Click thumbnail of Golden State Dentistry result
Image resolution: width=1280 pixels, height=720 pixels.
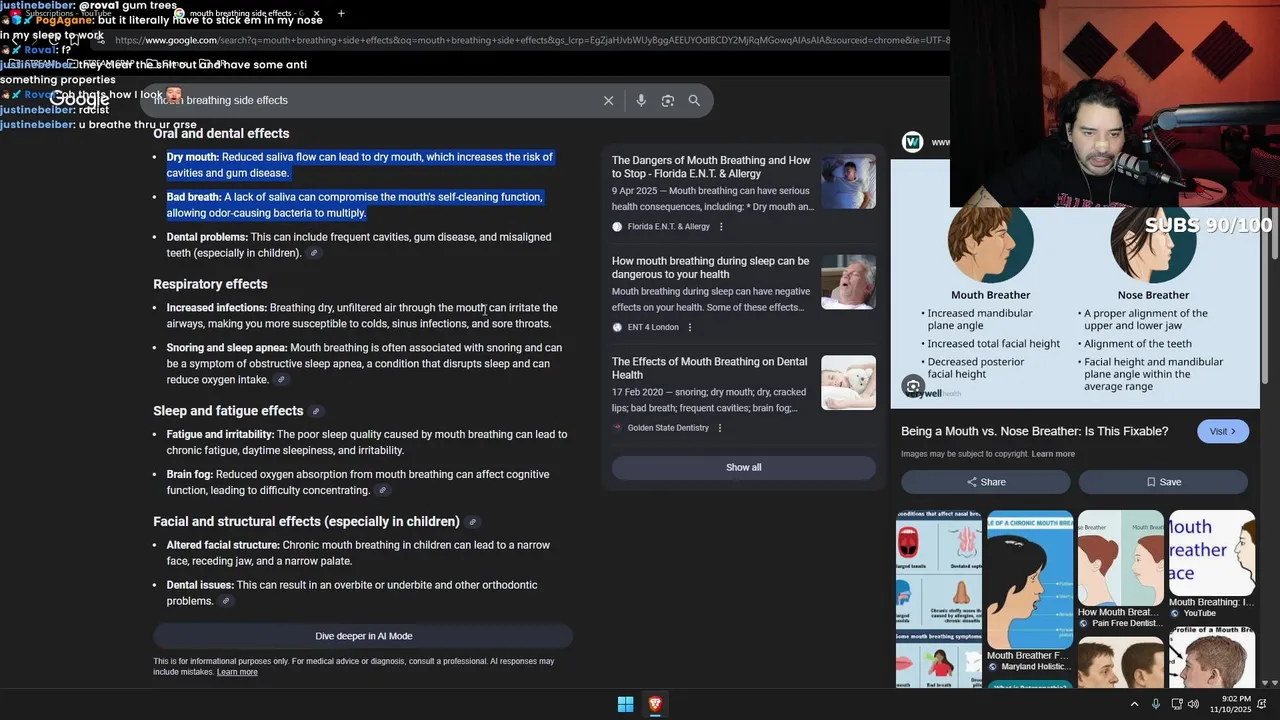tap(848, 383)
